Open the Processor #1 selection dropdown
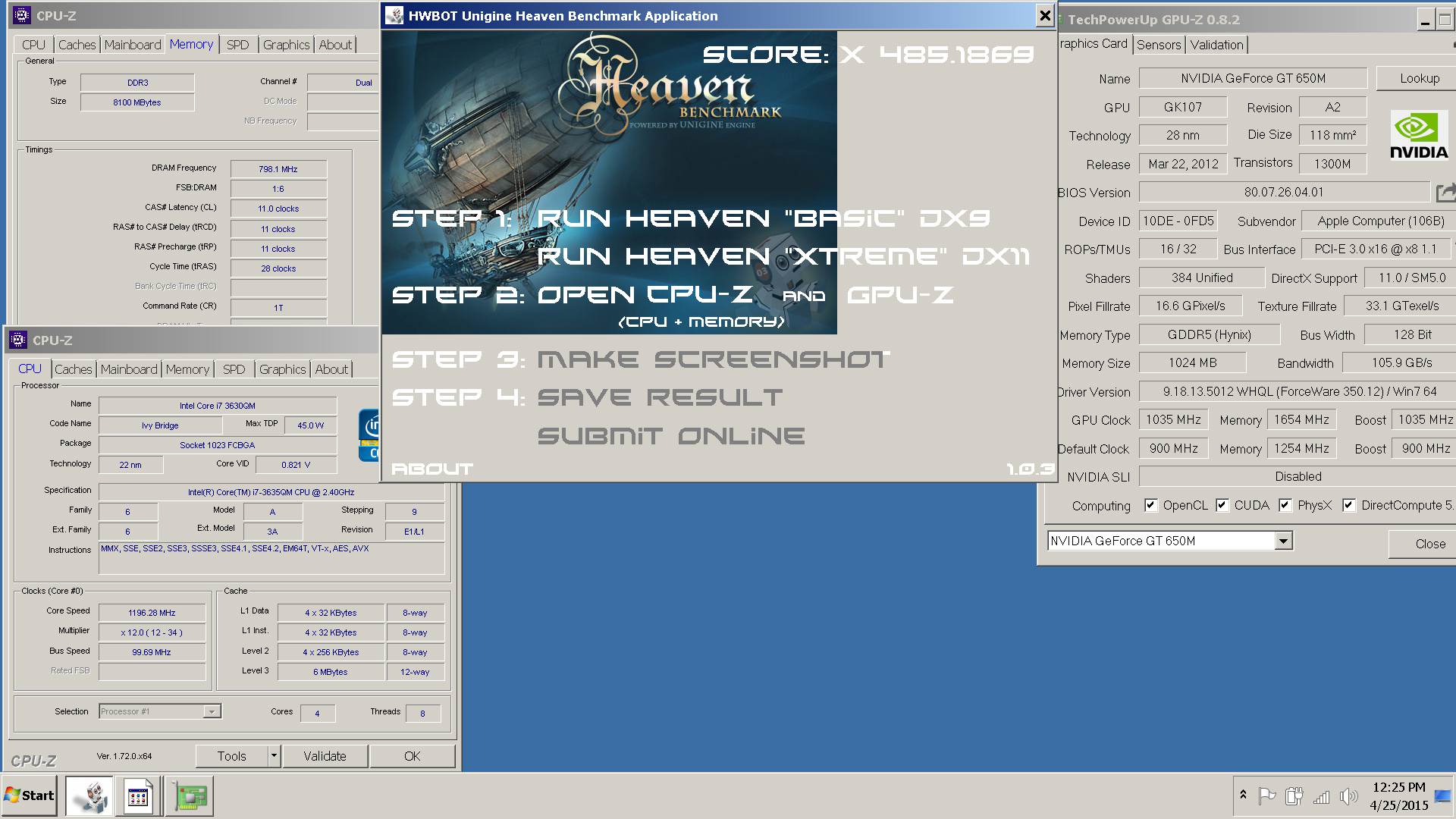 click(x=212, y=711)
